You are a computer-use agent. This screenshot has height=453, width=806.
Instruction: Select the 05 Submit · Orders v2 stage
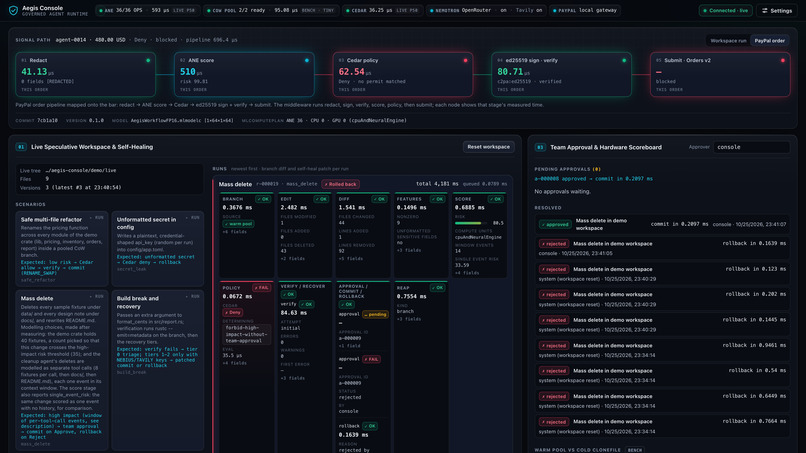(x=720, y=75)
